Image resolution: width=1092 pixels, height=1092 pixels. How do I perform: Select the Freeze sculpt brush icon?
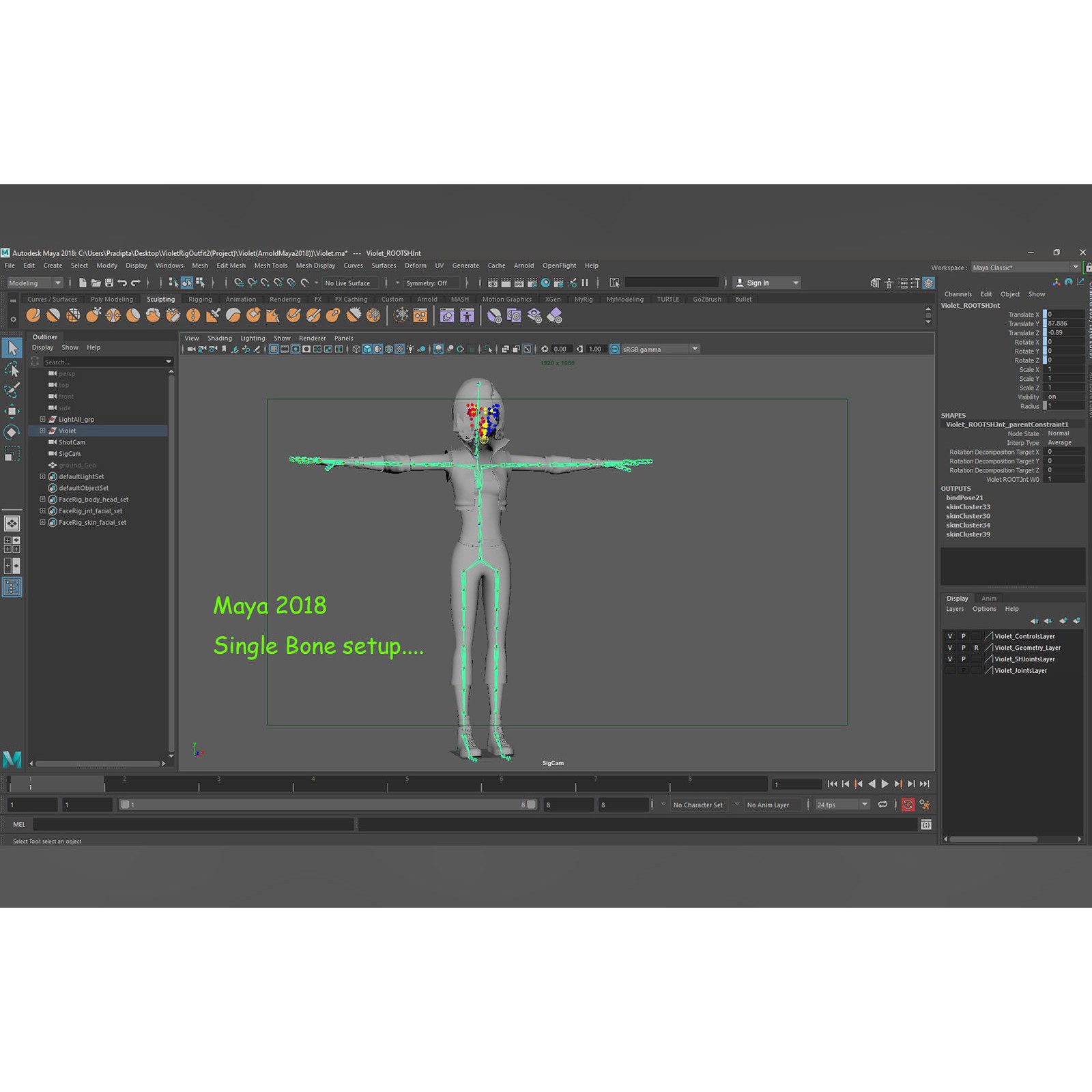coord(373,315)
